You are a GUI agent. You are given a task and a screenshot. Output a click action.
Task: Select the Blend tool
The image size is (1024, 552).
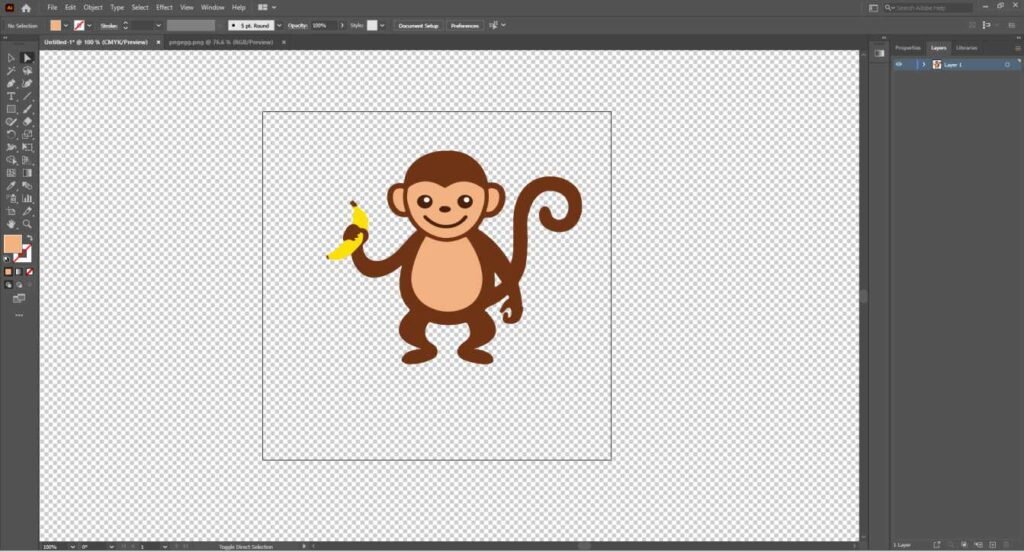27,186
